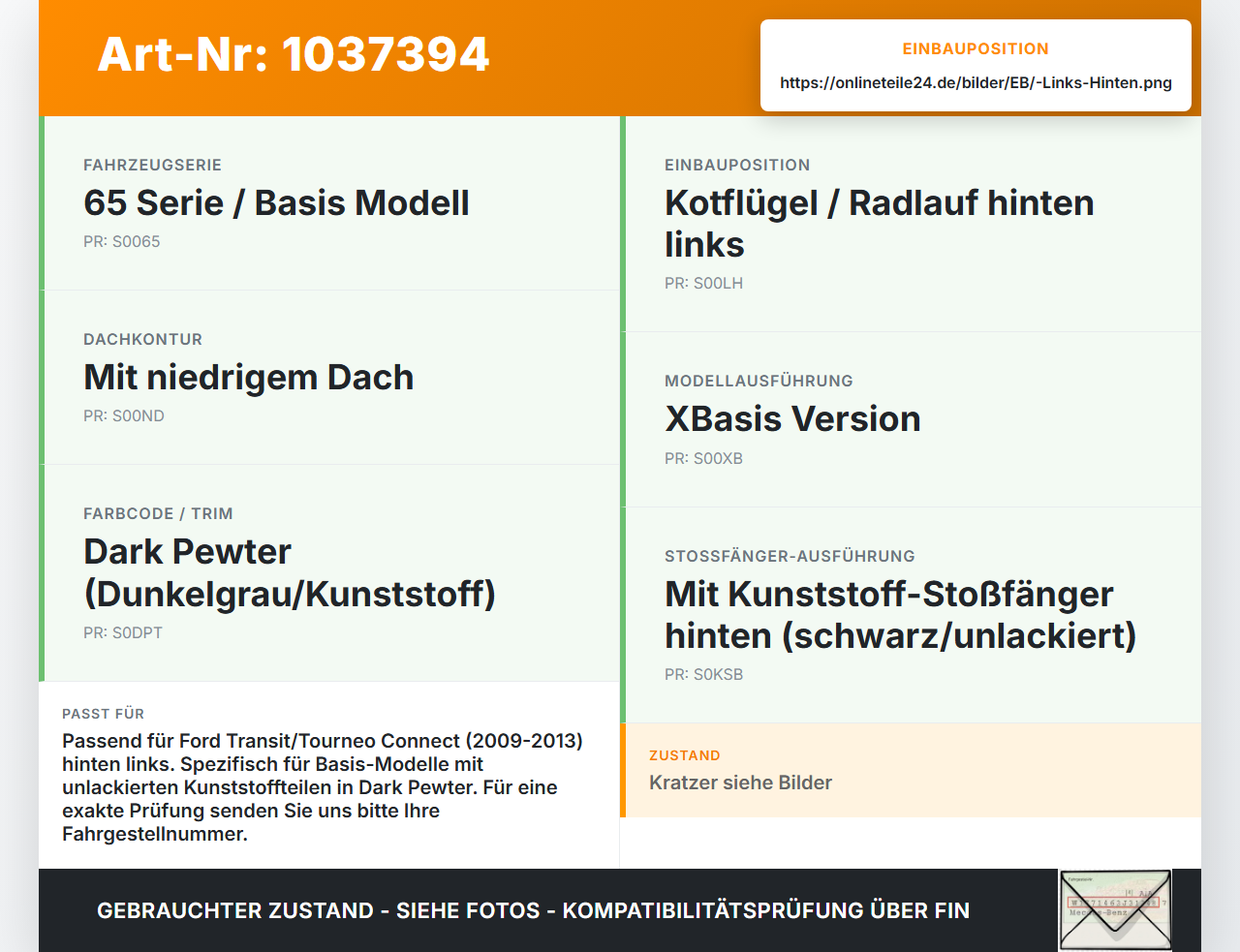Image resolution: width=1240 pixels, height=952 pixels.
Task: Click the PR: S0065 code
Action: (x=121, y=241)
